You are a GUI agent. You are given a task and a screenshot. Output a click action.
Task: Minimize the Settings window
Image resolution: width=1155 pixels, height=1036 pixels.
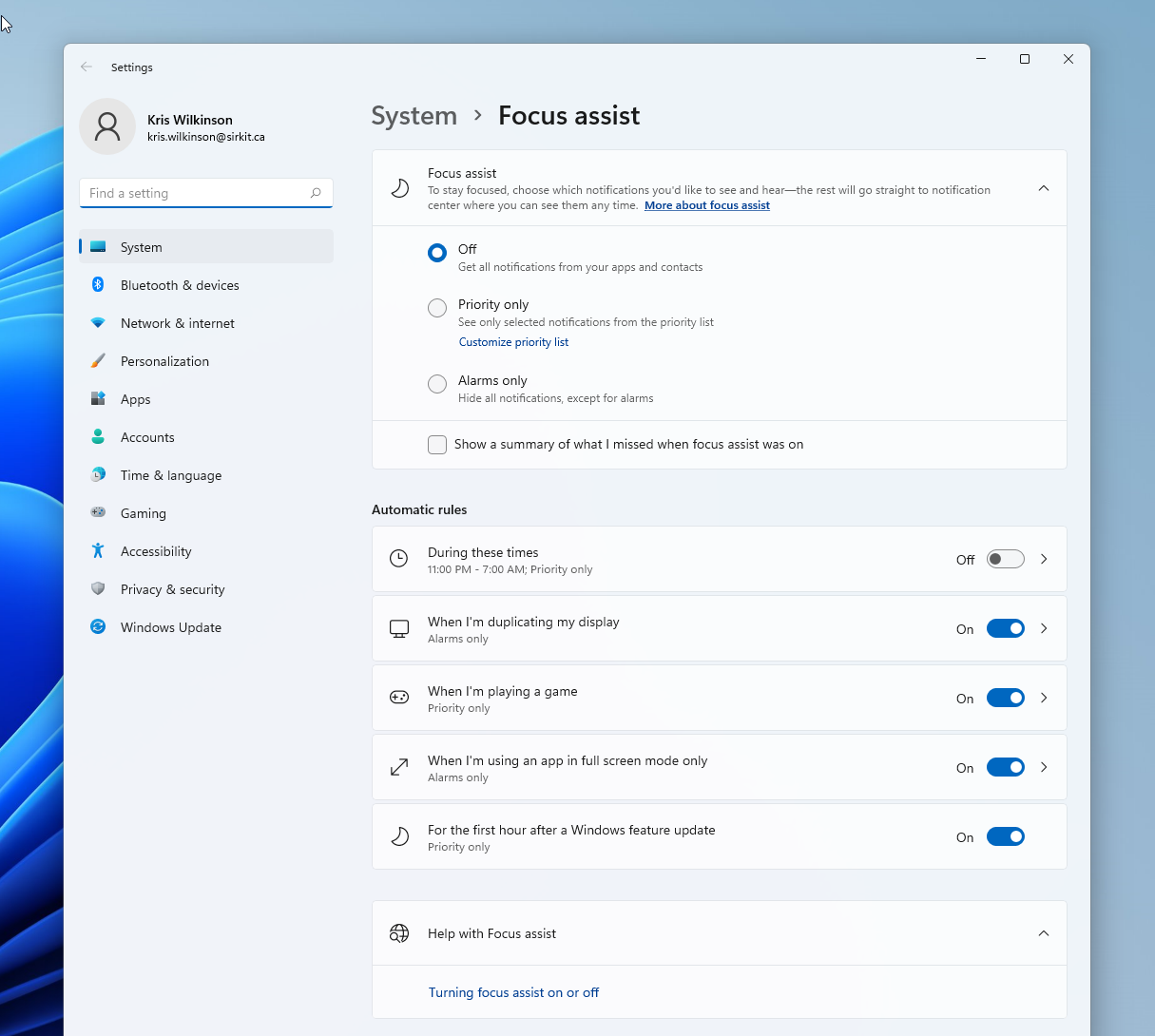[981, 59]
